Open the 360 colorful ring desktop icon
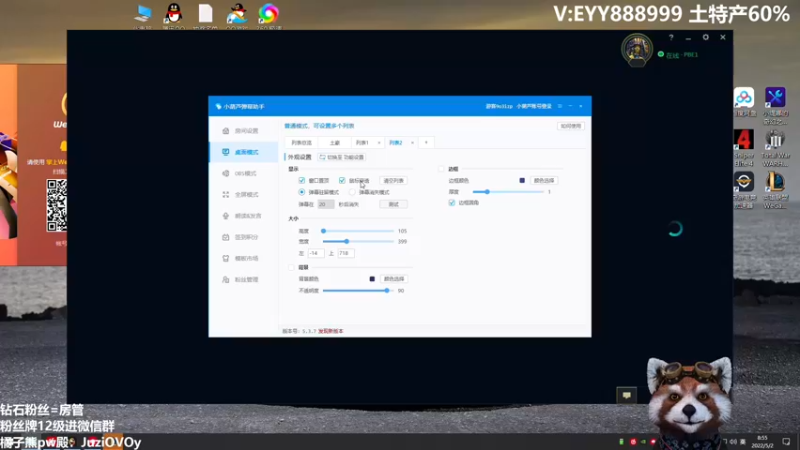The height and width of the screenshot is (450, 800). coord(268,14)
